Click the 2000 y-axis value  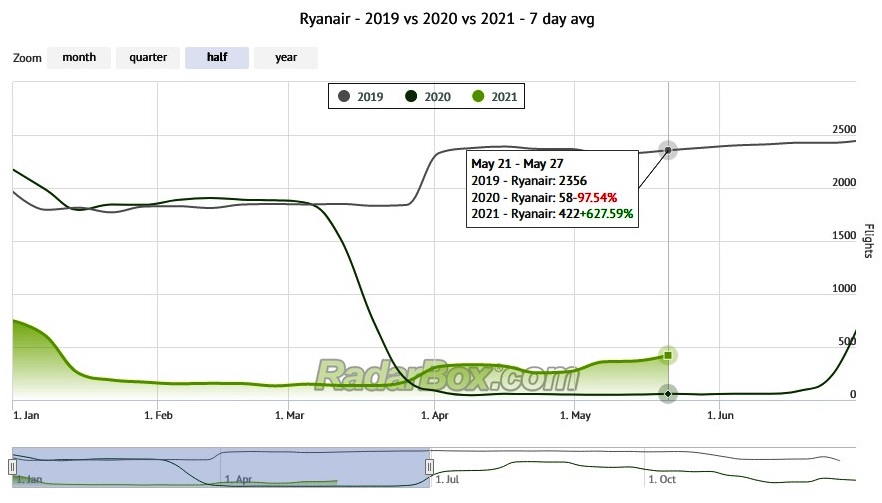(x=844, y=182)
